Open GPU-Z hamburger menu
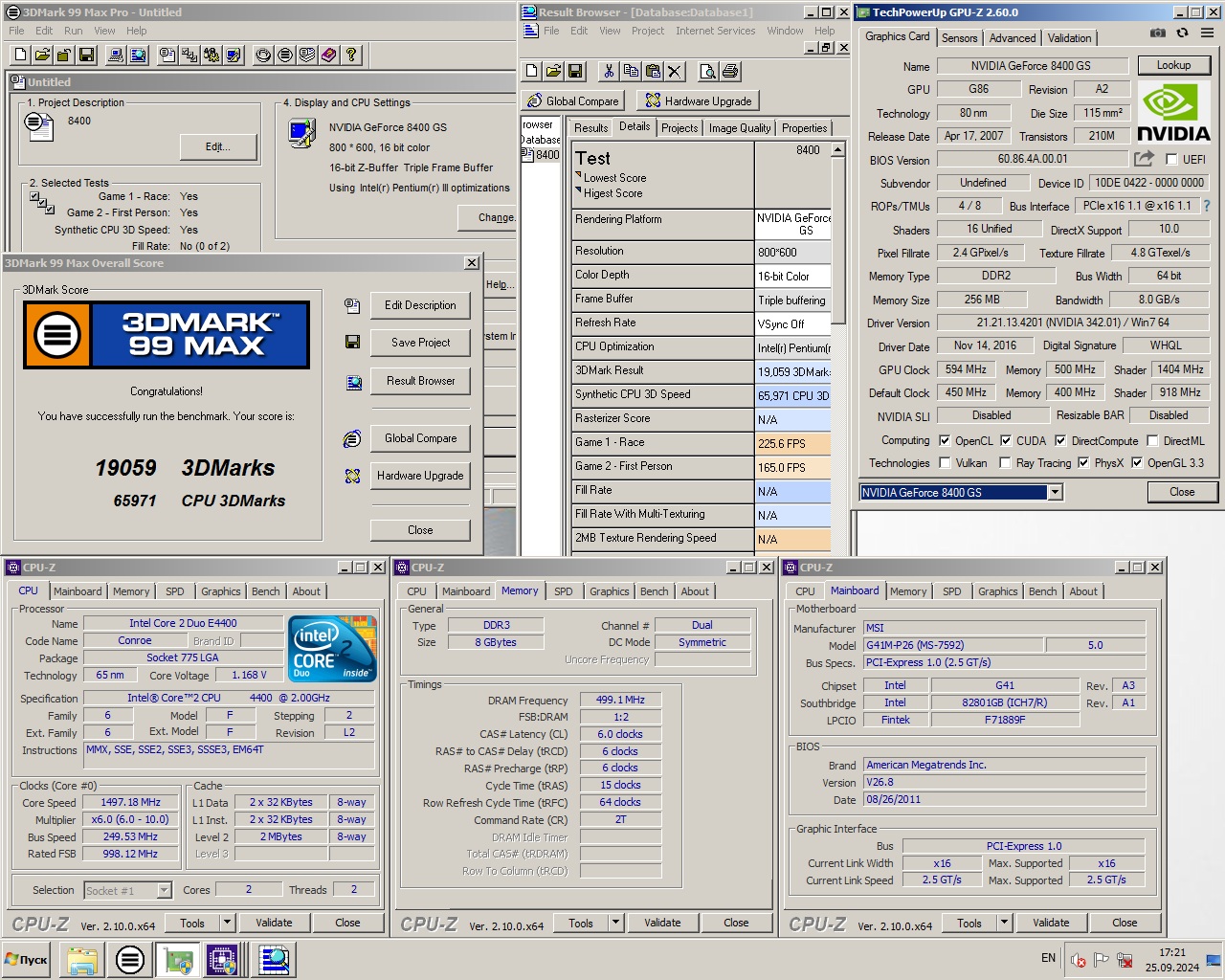1225x980 pixels. coord(1207,33)
